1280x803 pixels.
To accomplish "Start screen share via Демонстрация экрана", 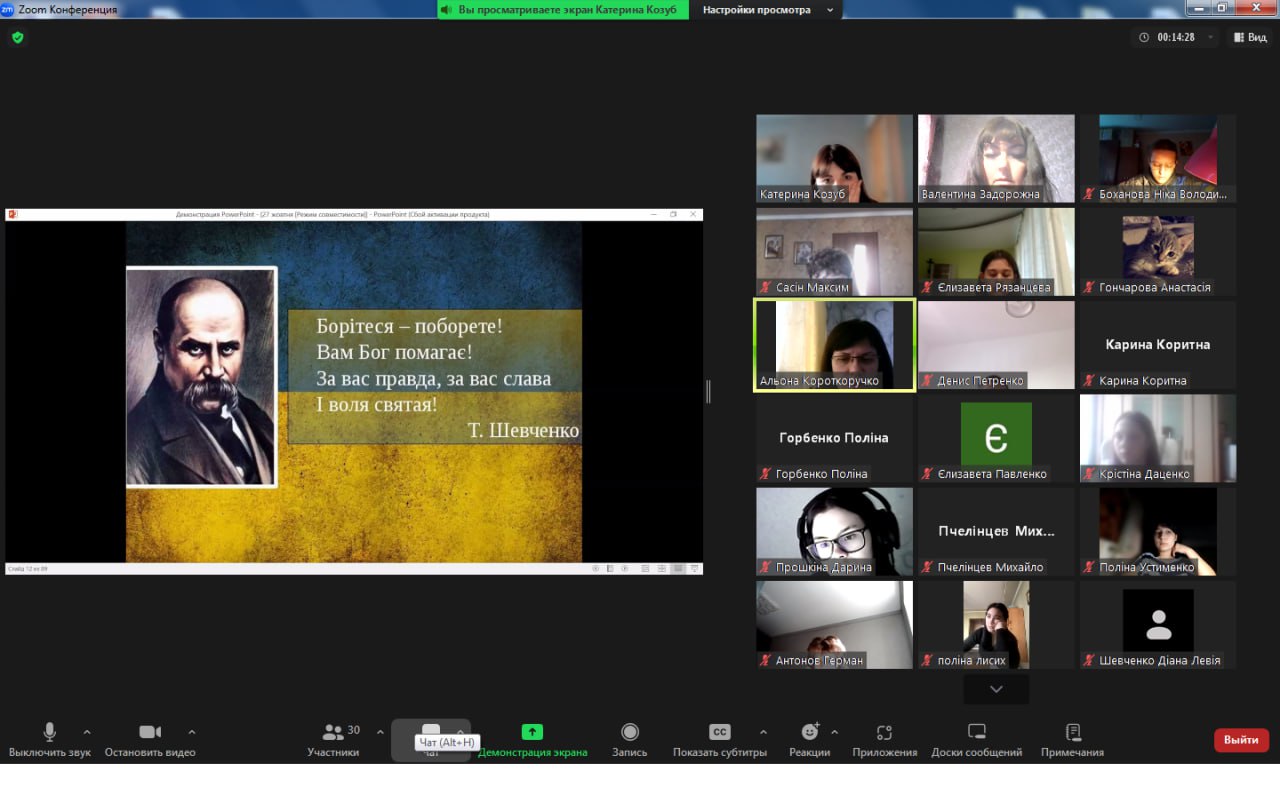I will tap(532, 733).
